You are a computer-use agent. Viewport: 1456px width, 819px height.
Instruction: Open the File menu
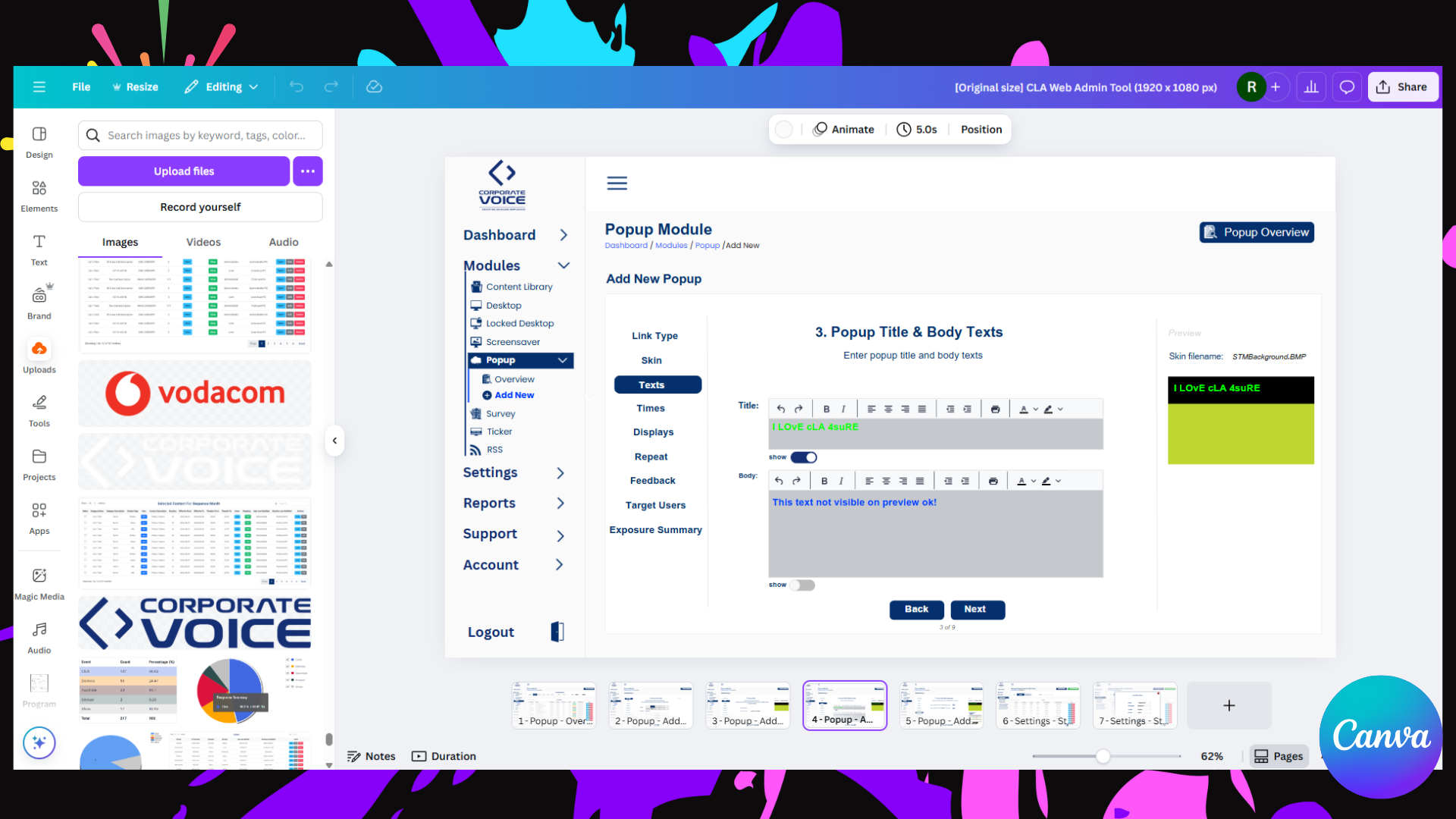pyautogui.click(x=81, y=87)
